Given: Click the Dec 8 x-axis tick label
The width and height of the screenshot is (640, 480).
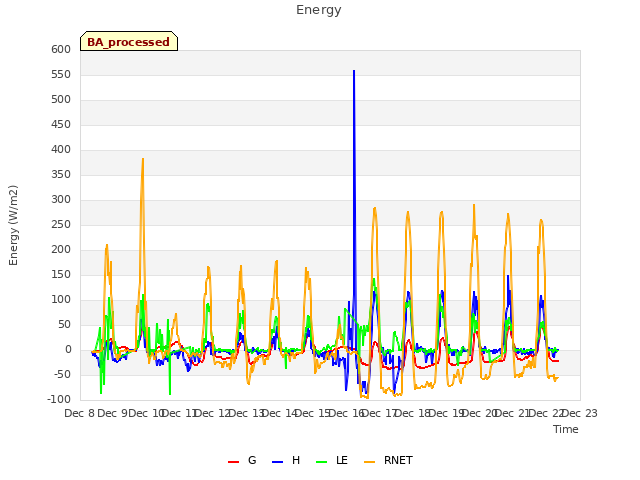Looking at the screenshot, I should pyautogui.click(x=79, y=413).
